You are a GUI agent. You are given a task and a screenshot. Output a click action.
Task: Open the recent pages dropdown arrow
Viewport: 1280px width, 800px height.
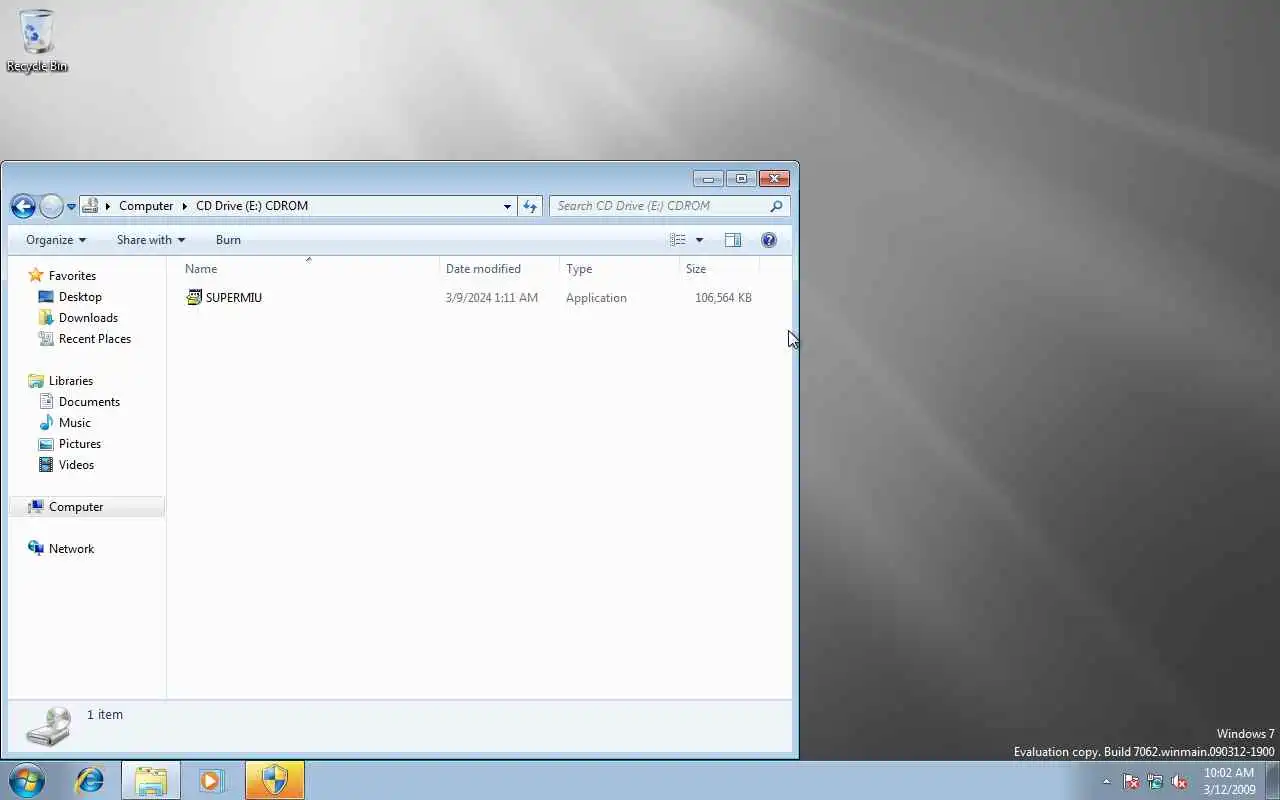[71, 207]
